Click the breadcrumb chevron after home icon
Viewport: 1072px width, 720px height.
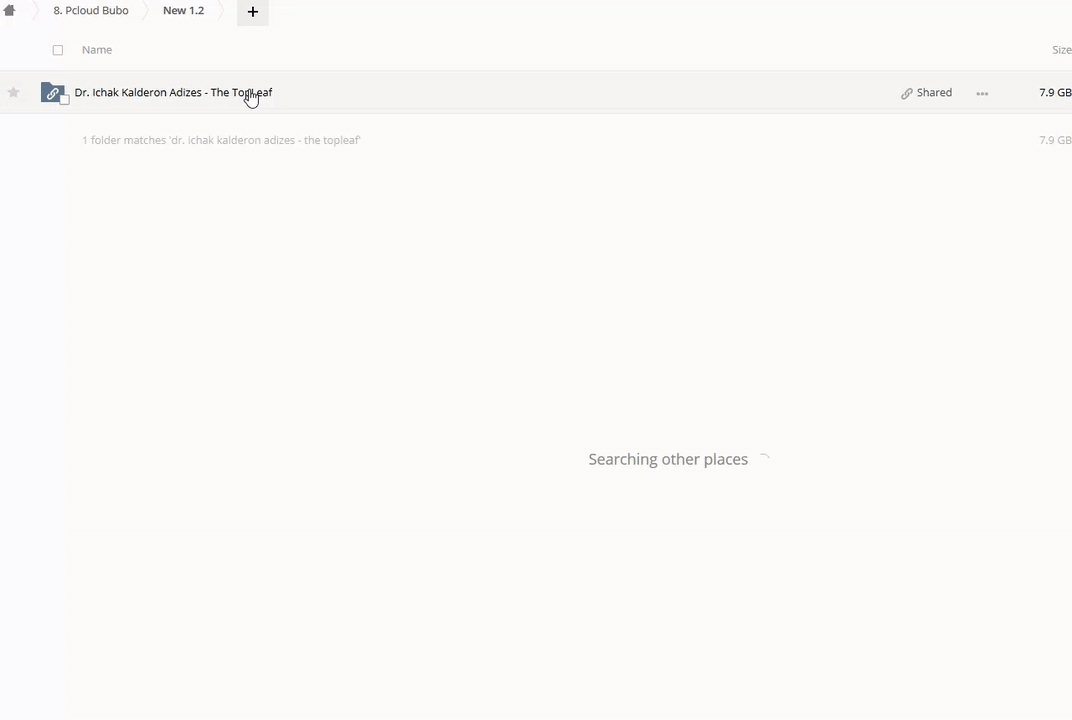pos(35,11)
